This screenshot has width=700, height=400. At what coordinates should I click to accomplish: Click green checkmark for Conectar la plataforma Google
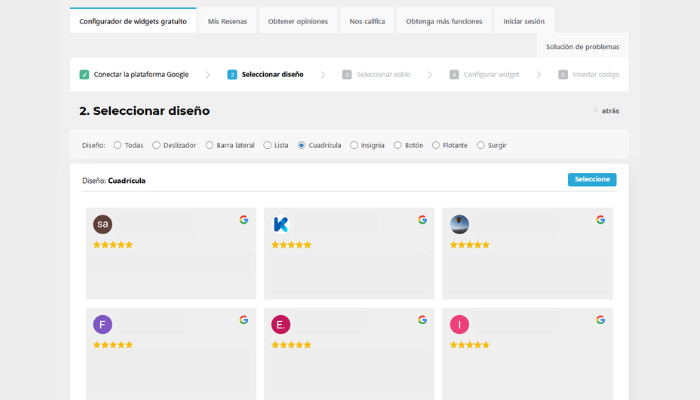tap(85, 74)
